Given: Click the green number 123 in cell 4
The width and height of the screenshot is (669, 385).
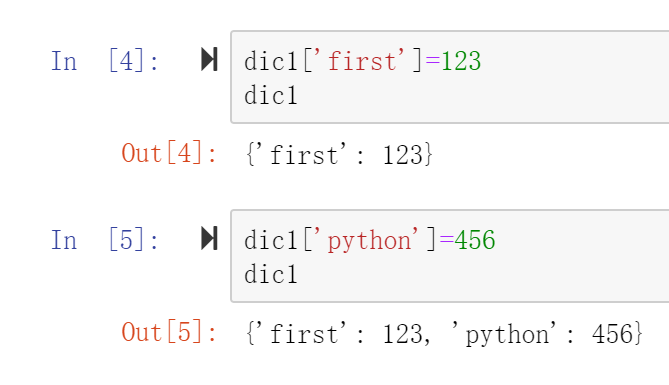Looking at the screenshot, I should [x=461, y=61].
